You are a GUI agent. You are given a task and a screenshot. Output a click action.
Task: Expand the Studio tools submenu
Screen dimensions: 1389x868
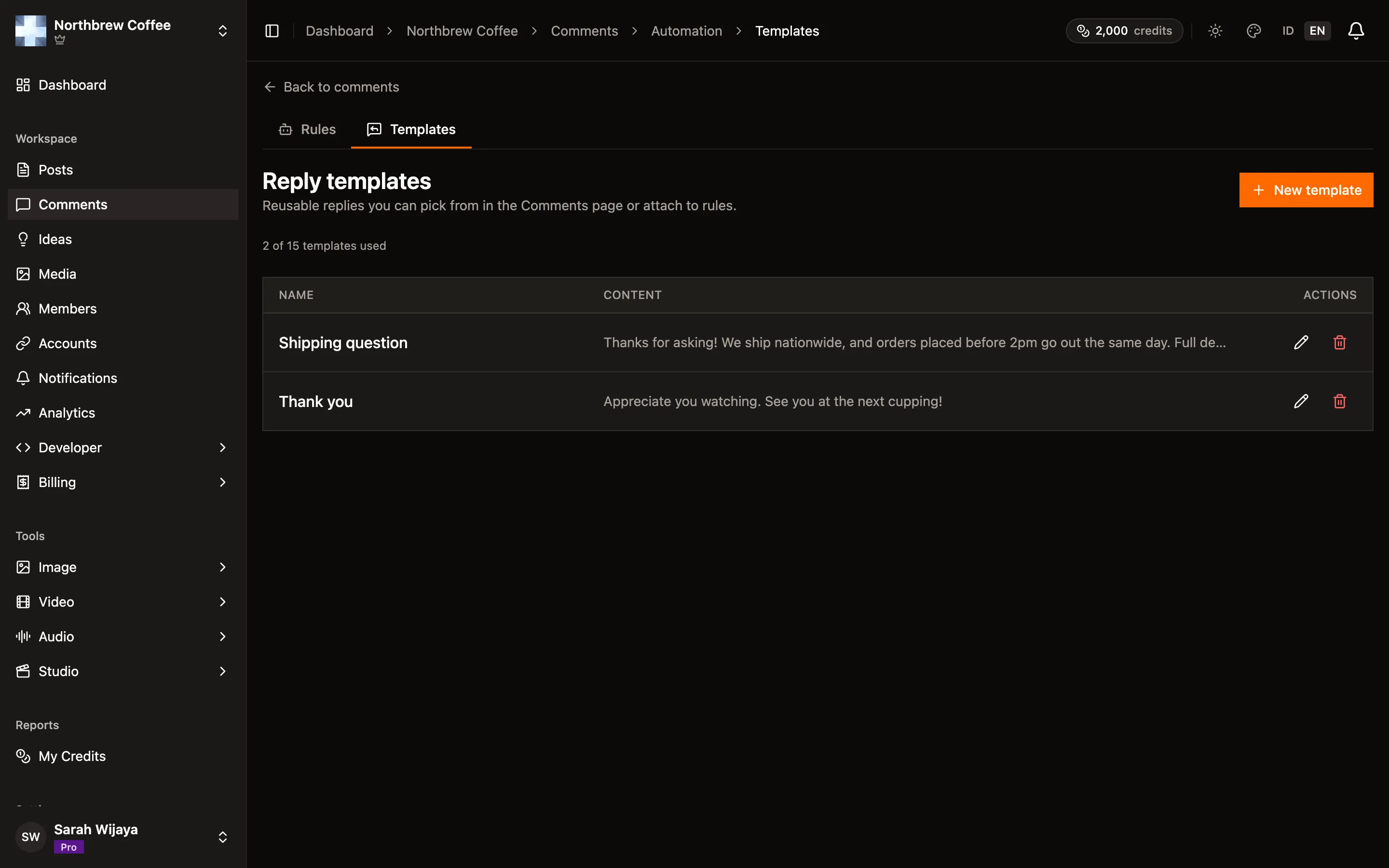(223, 671)
